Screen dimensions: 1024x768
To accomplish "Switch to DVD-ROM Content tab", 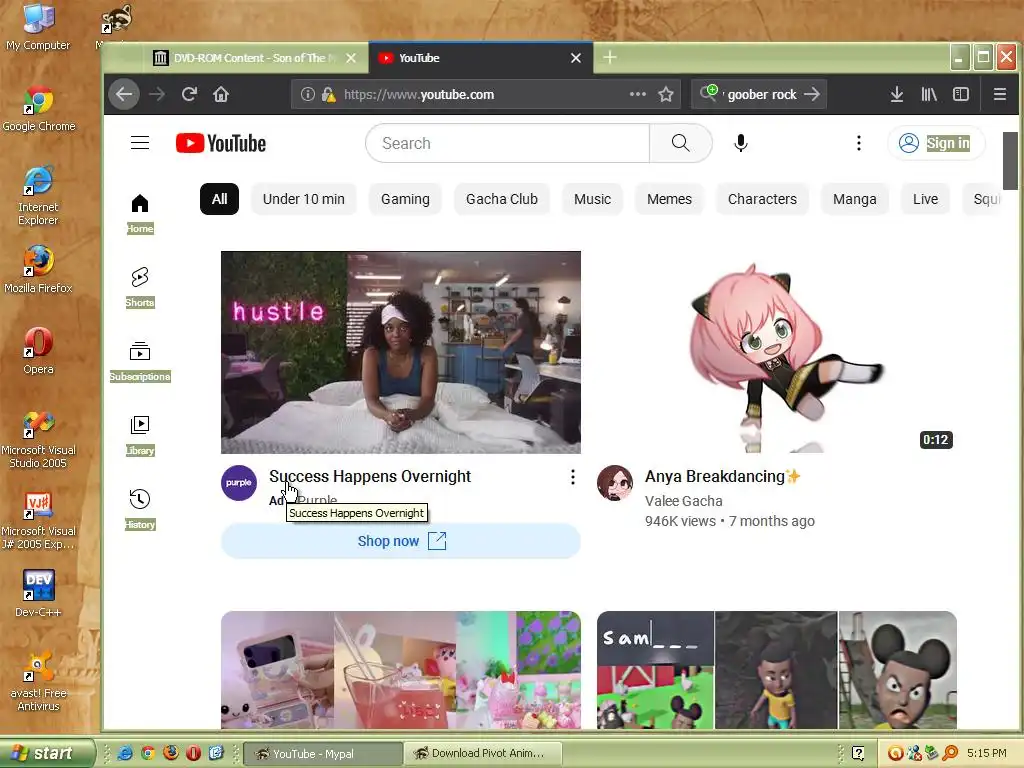I will pyautogui.click(x=255, y=58).
